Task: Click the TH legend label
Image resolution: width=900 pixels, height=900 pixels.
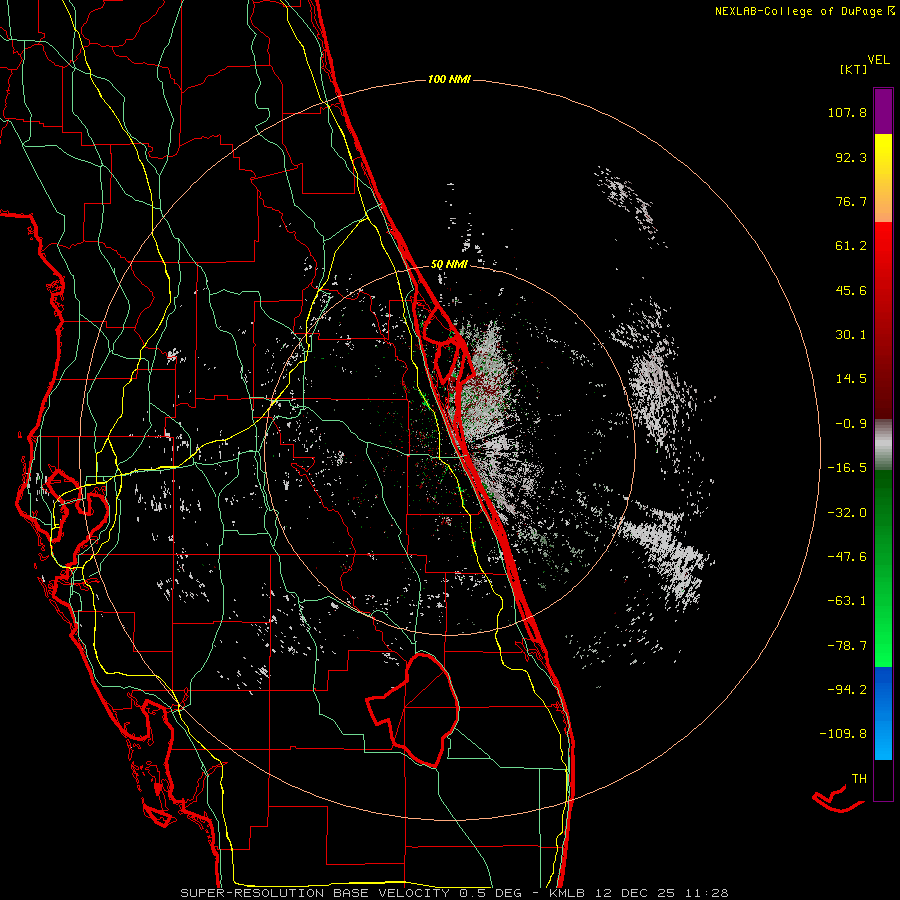Action: tap(859, 779)
